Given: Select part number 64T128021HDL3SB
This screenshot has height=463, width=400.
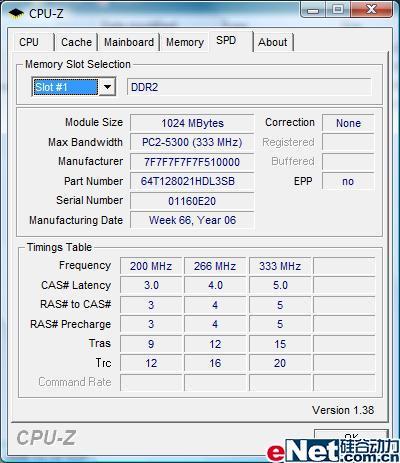Looking at the screenshot, I should 192,181.
